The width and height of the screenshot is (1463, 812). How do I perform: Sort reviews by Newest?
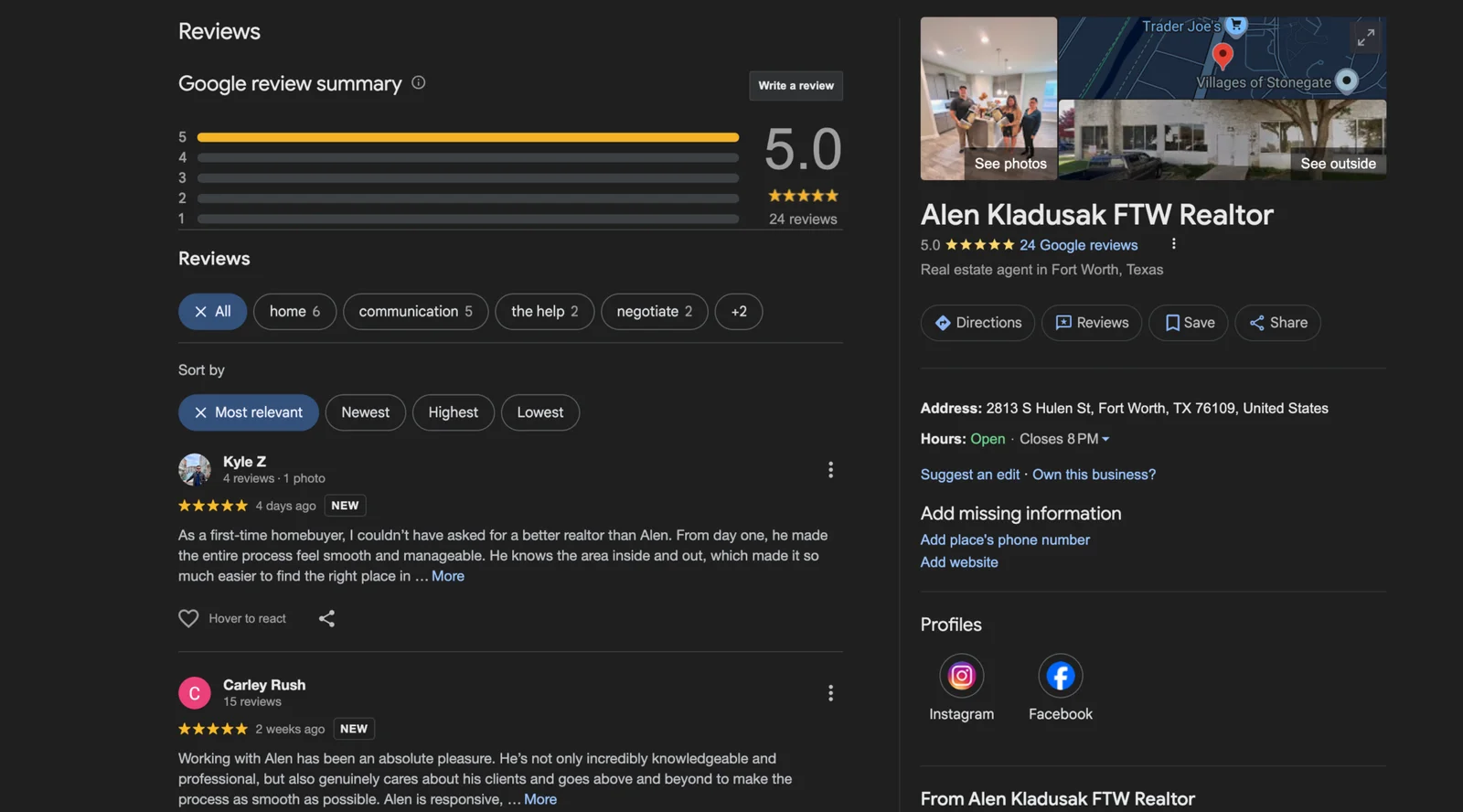coord(365,412)
